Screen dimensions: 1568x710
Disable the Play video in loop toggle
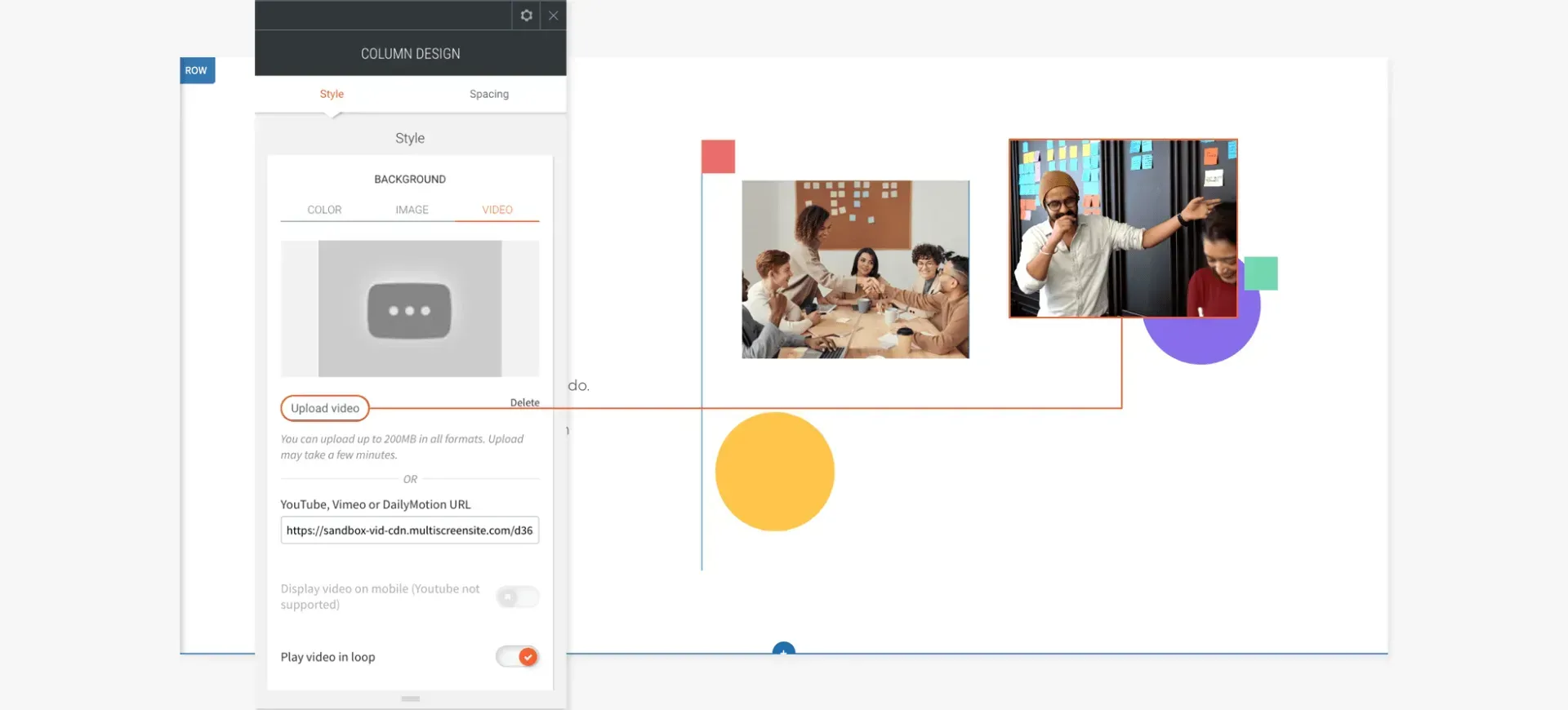click(x=517, y=656)
